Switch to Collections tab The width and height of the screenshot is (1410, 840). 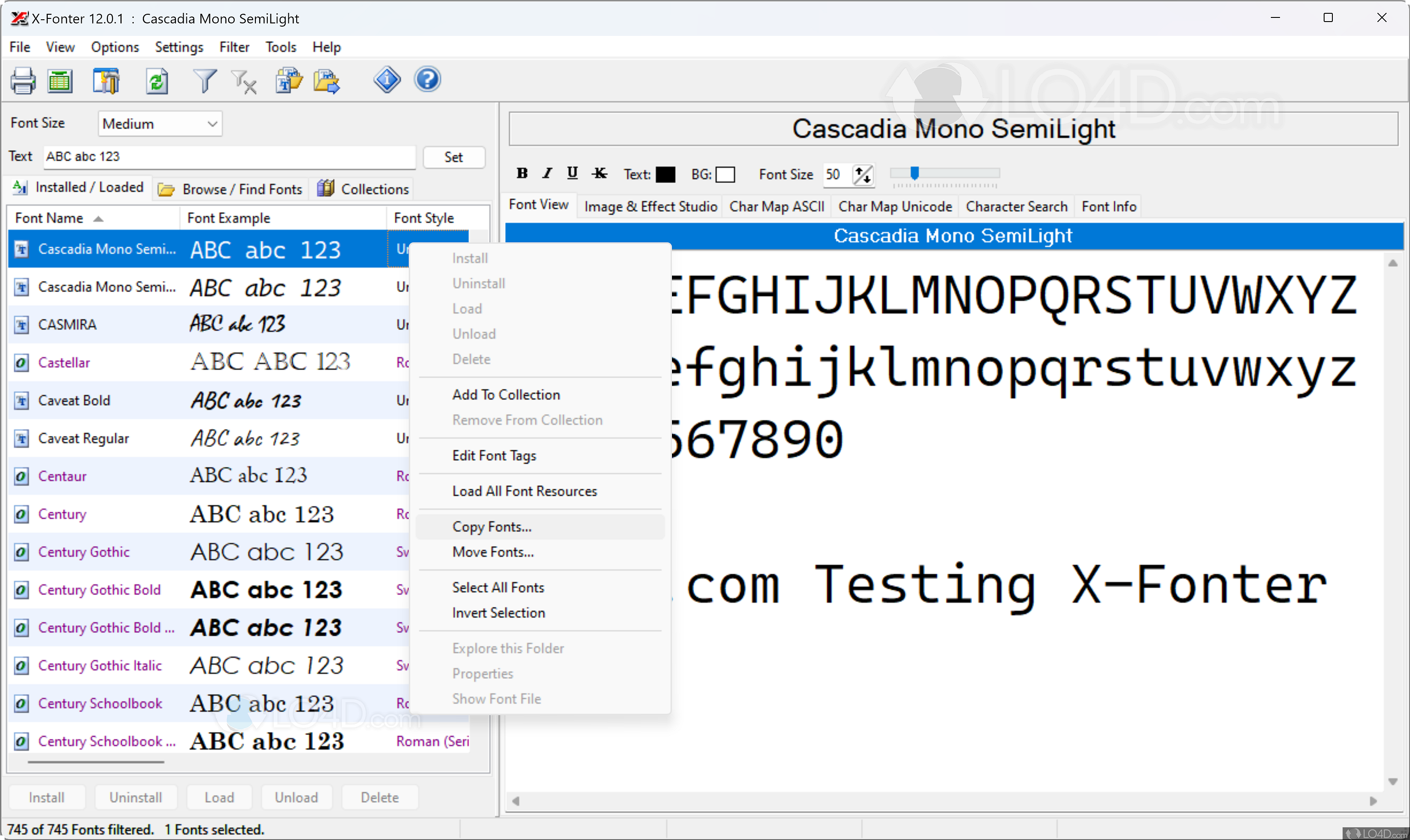pyautogui.click(x=363, y=189)
